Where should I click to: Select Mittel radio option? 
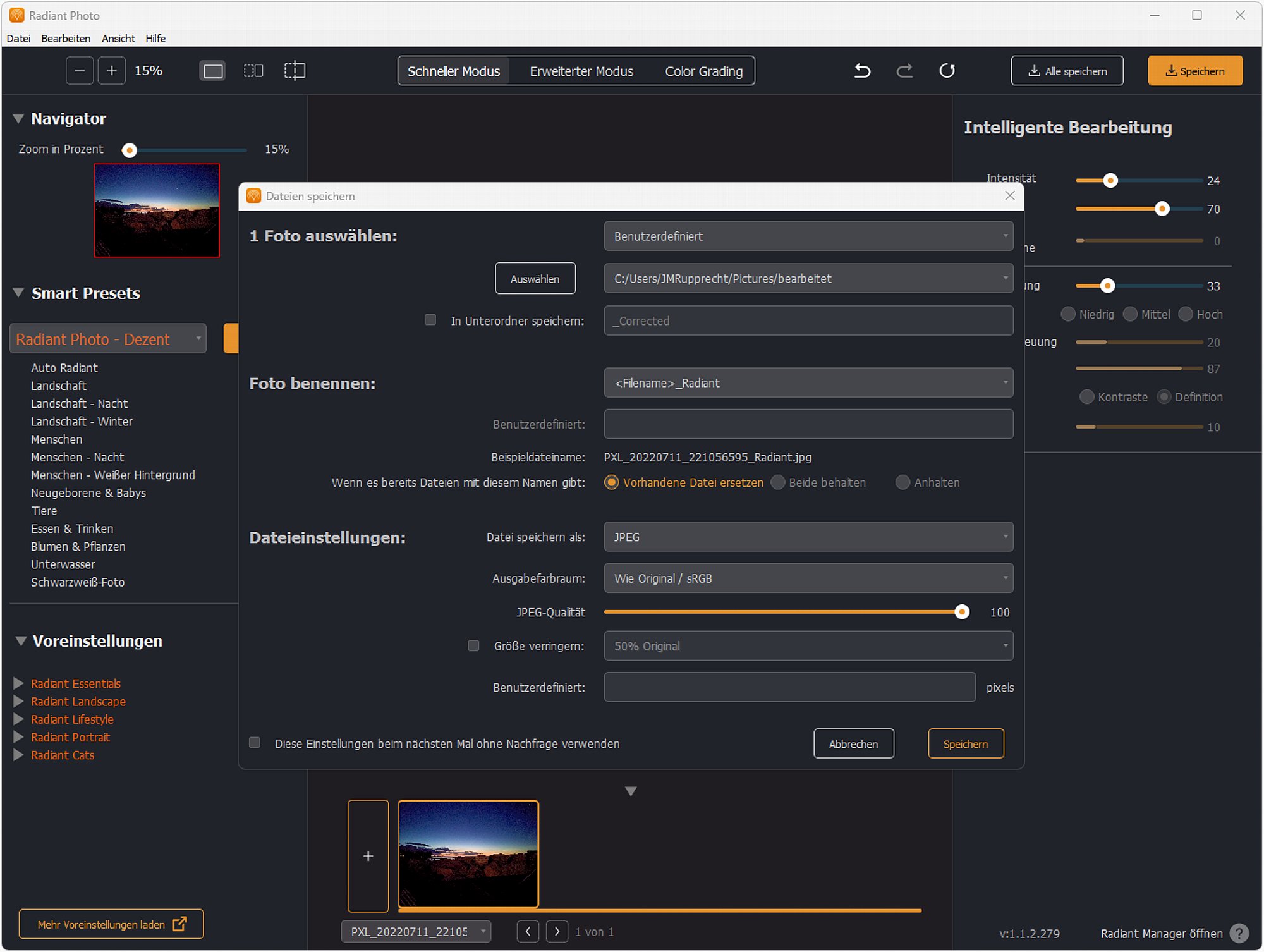tap(1130, 314)
